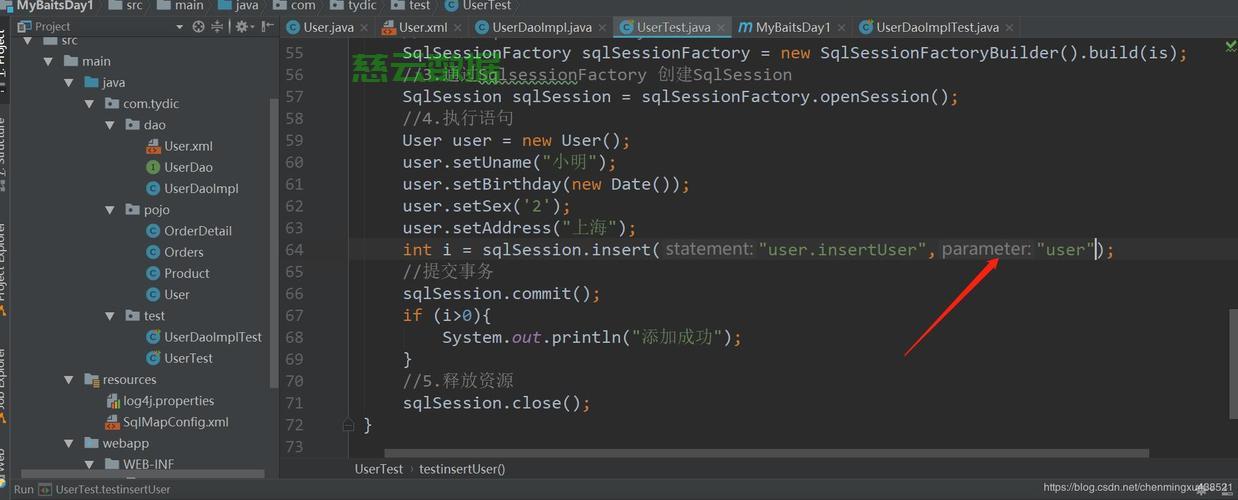Click testinsertUser() breadcrumb at editor bottom
The image size is (1238, 500).
tap(462, 468)
